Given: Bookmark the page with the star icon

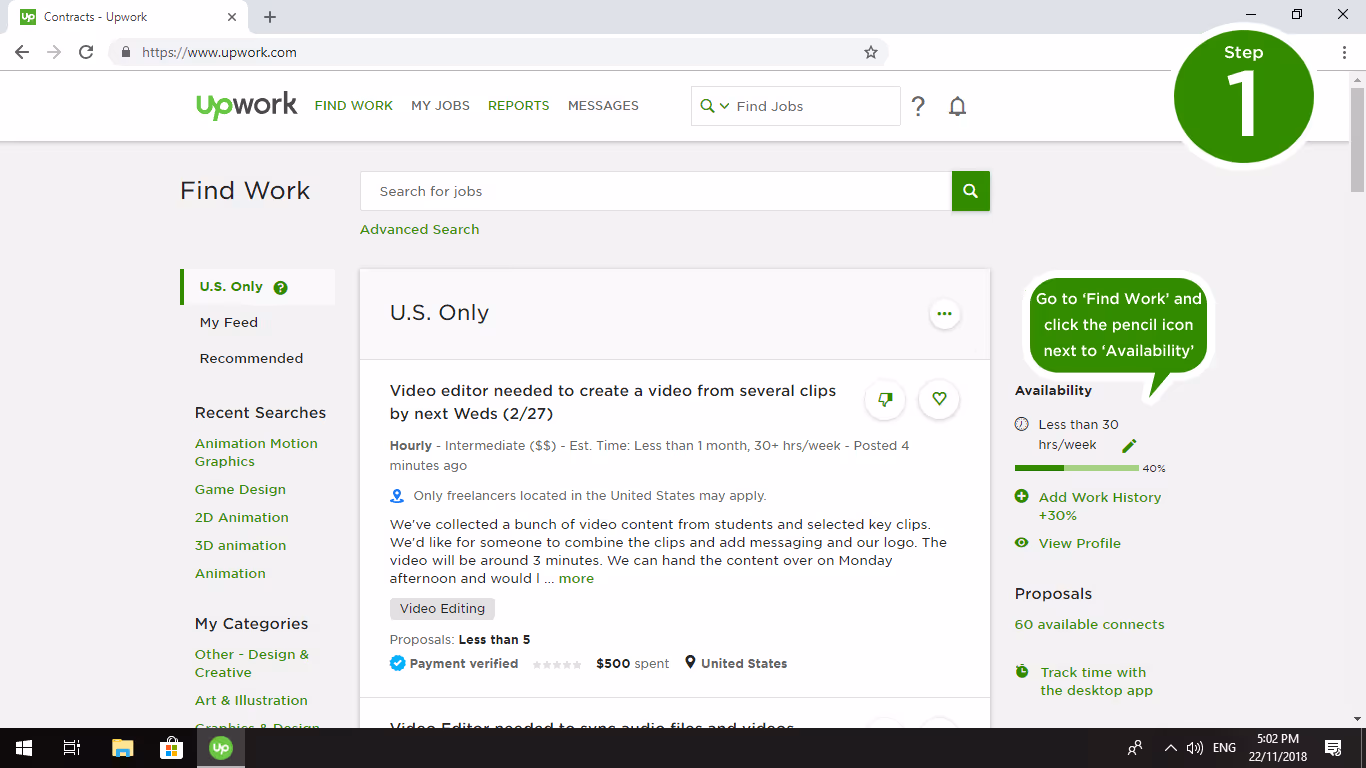Looking at the screenshot, I should 870,52.
